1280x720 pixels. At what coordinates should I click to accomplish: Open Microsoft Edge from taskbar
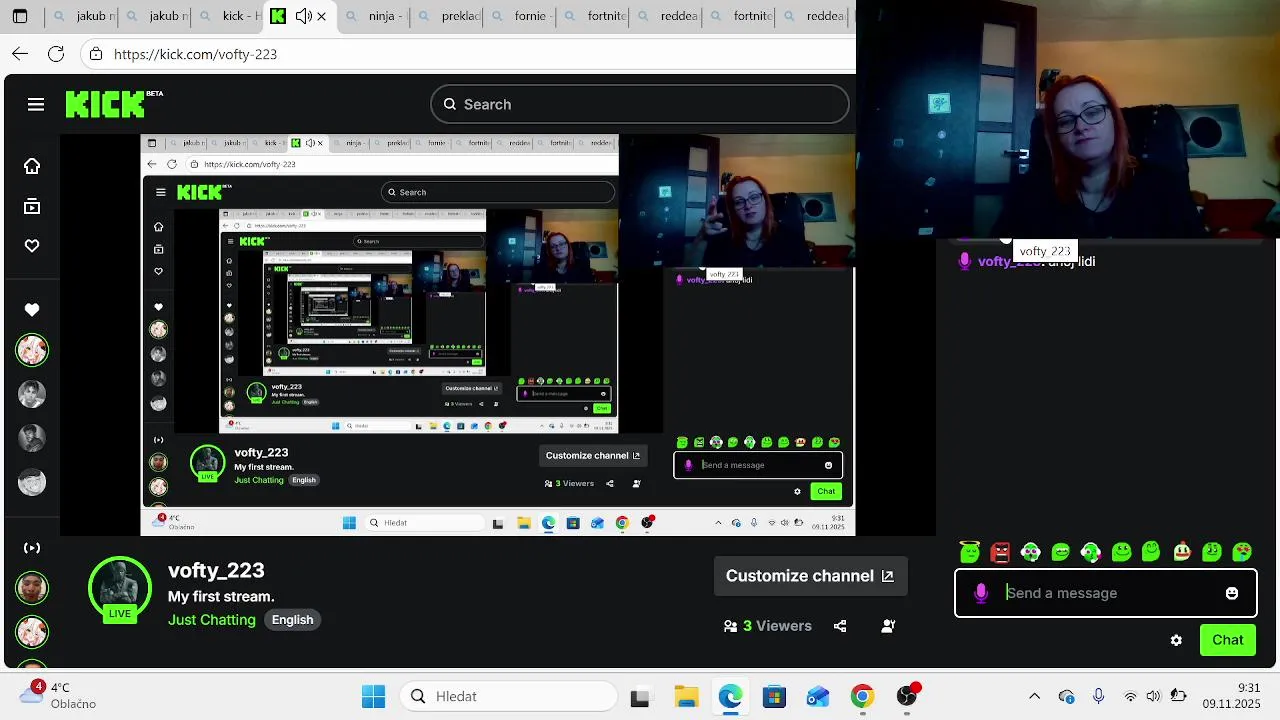730,696
